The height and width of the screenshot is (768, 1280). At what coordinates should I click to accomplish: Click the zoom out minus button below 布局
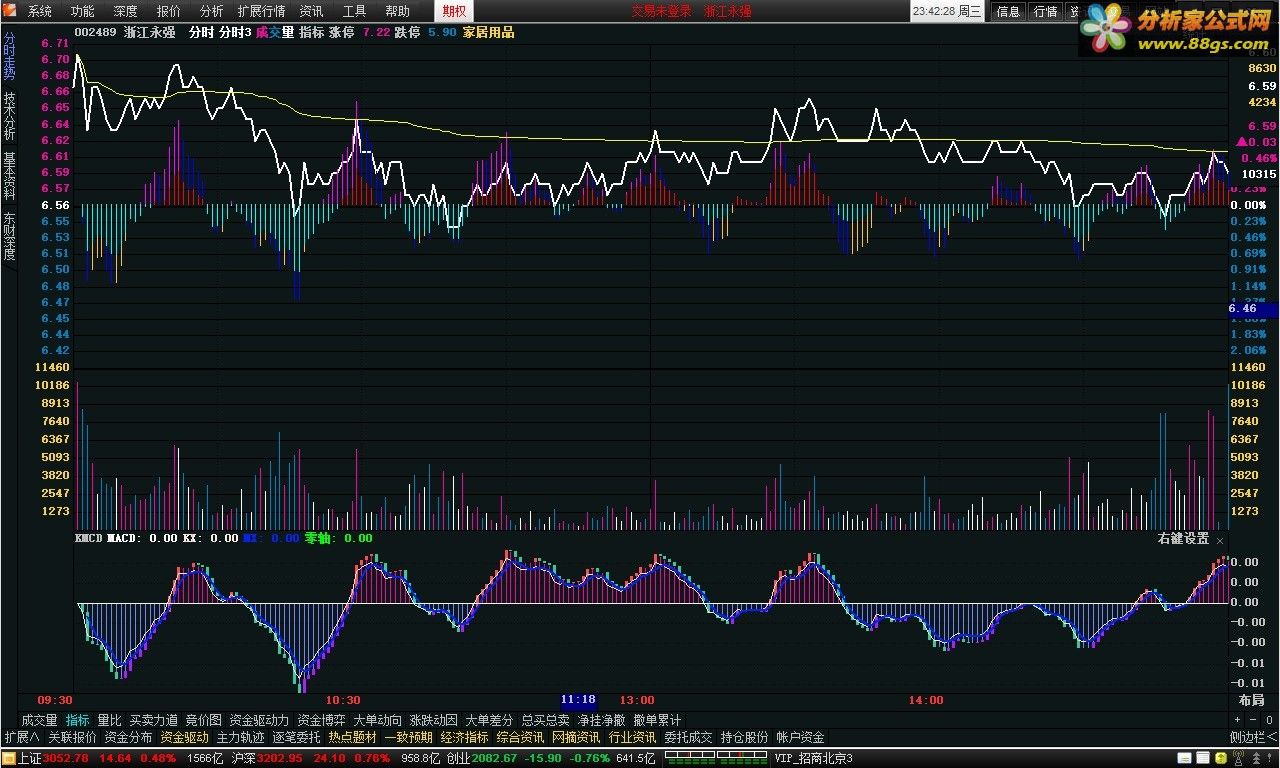click(x=1253, y=720)
